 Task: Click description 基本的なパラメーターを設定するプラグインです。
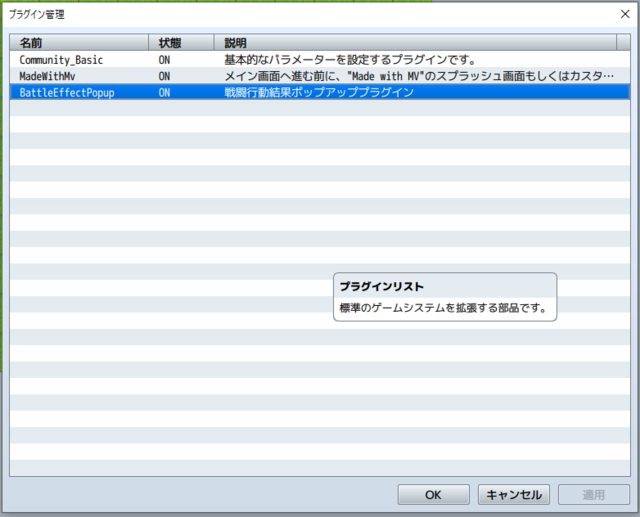click(x=350, y=60)
